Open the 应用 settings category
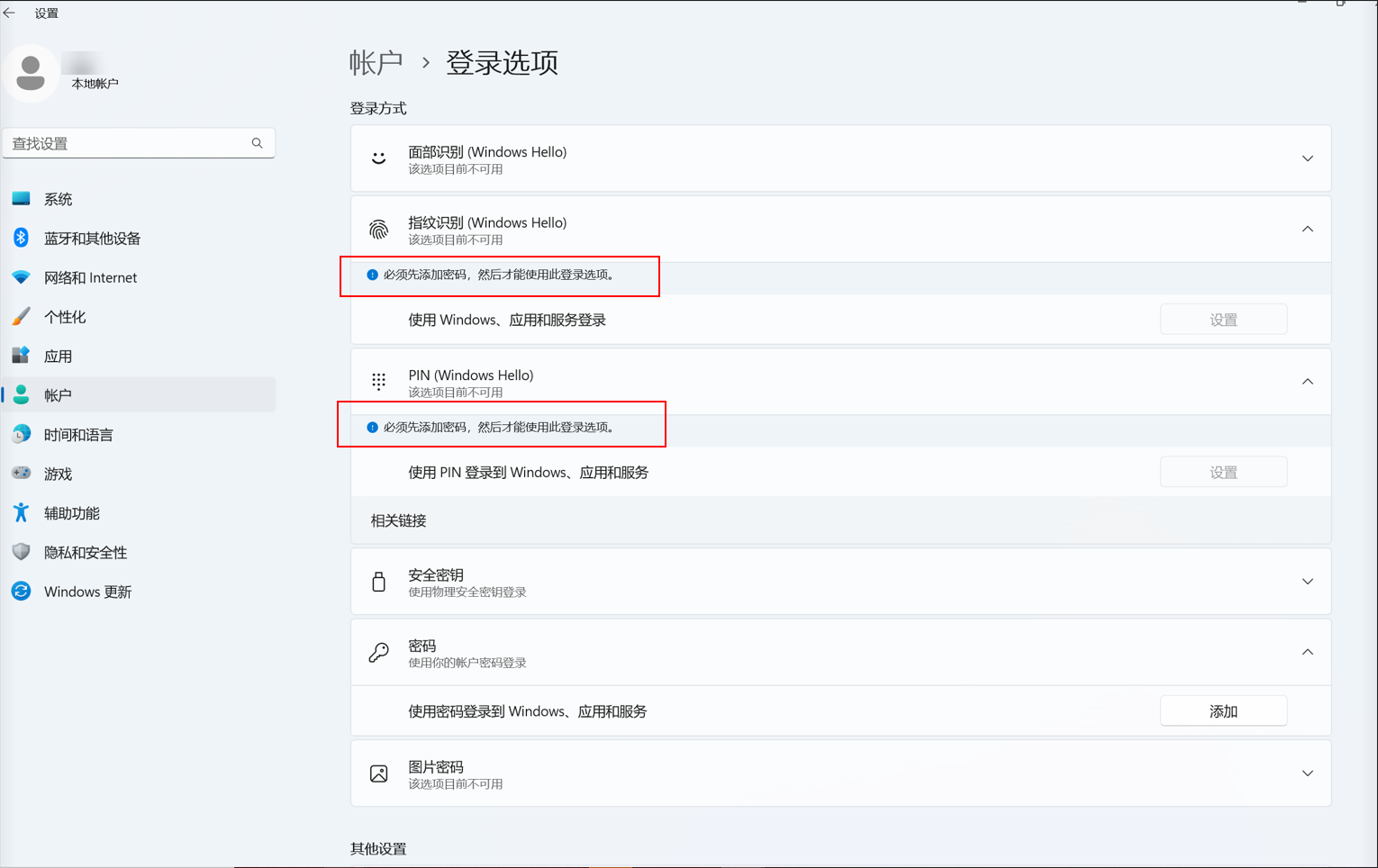The image size is (1378, 868). [59, 356]
